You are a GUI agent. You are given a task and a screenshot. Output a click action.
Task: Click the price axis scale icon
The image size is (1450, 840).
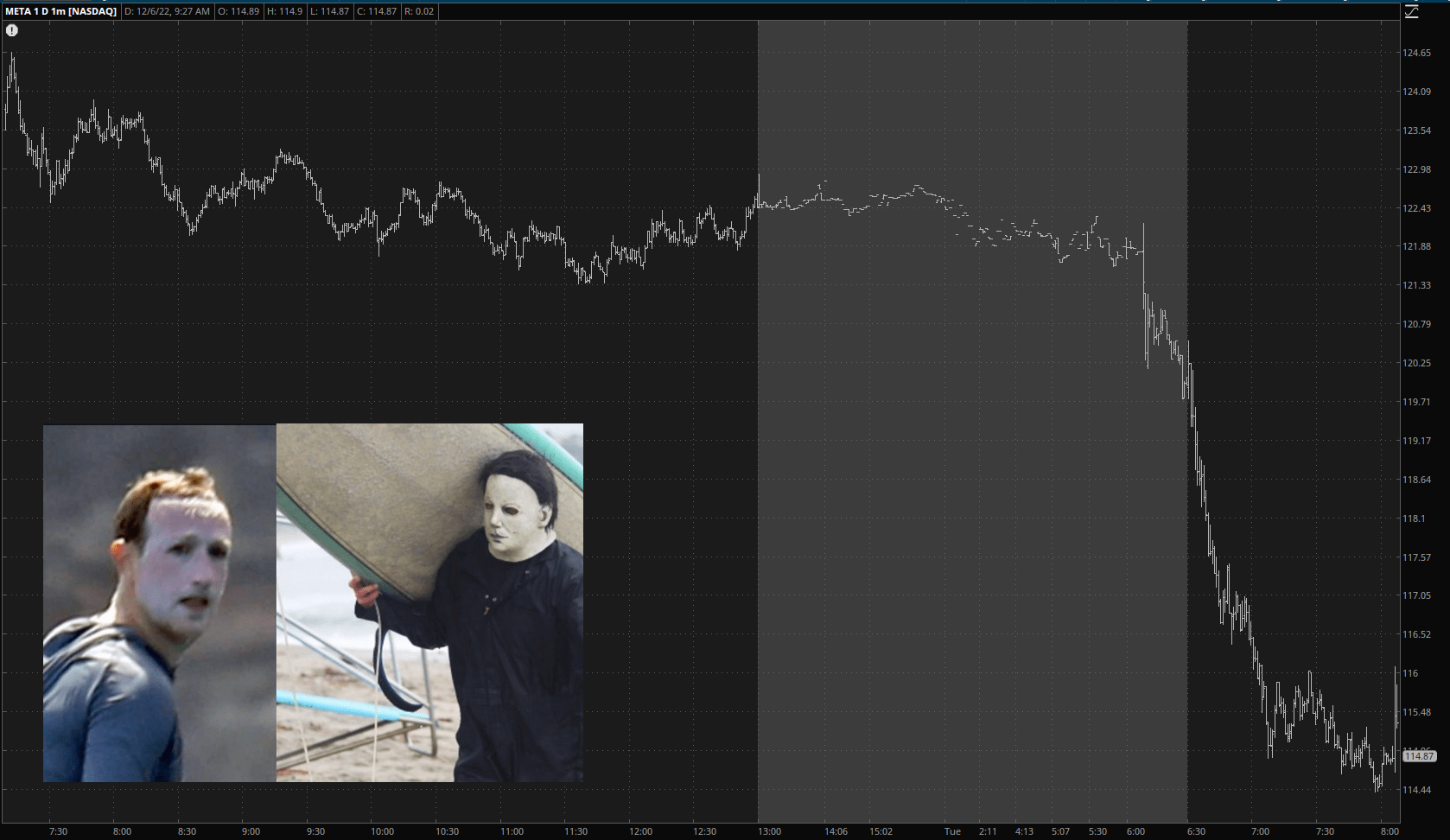click(x=1412, y=11)
